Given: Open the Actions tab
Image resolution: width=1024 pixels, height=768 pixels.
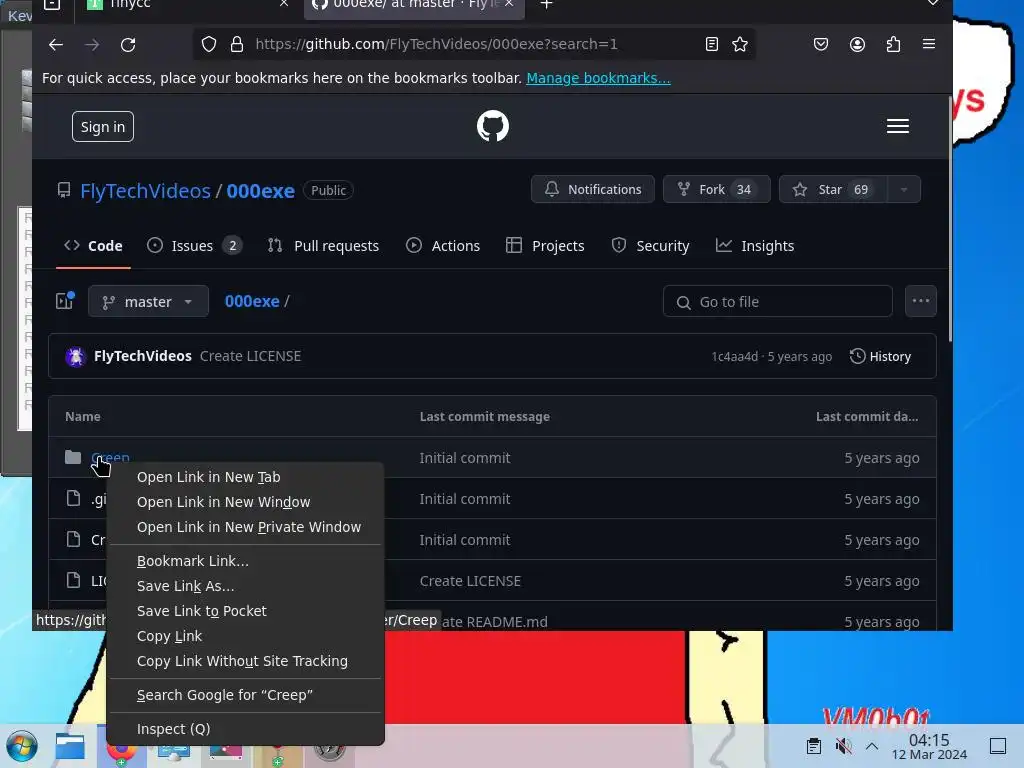Looking at the screenshot, I should click(x=443, y=246).
